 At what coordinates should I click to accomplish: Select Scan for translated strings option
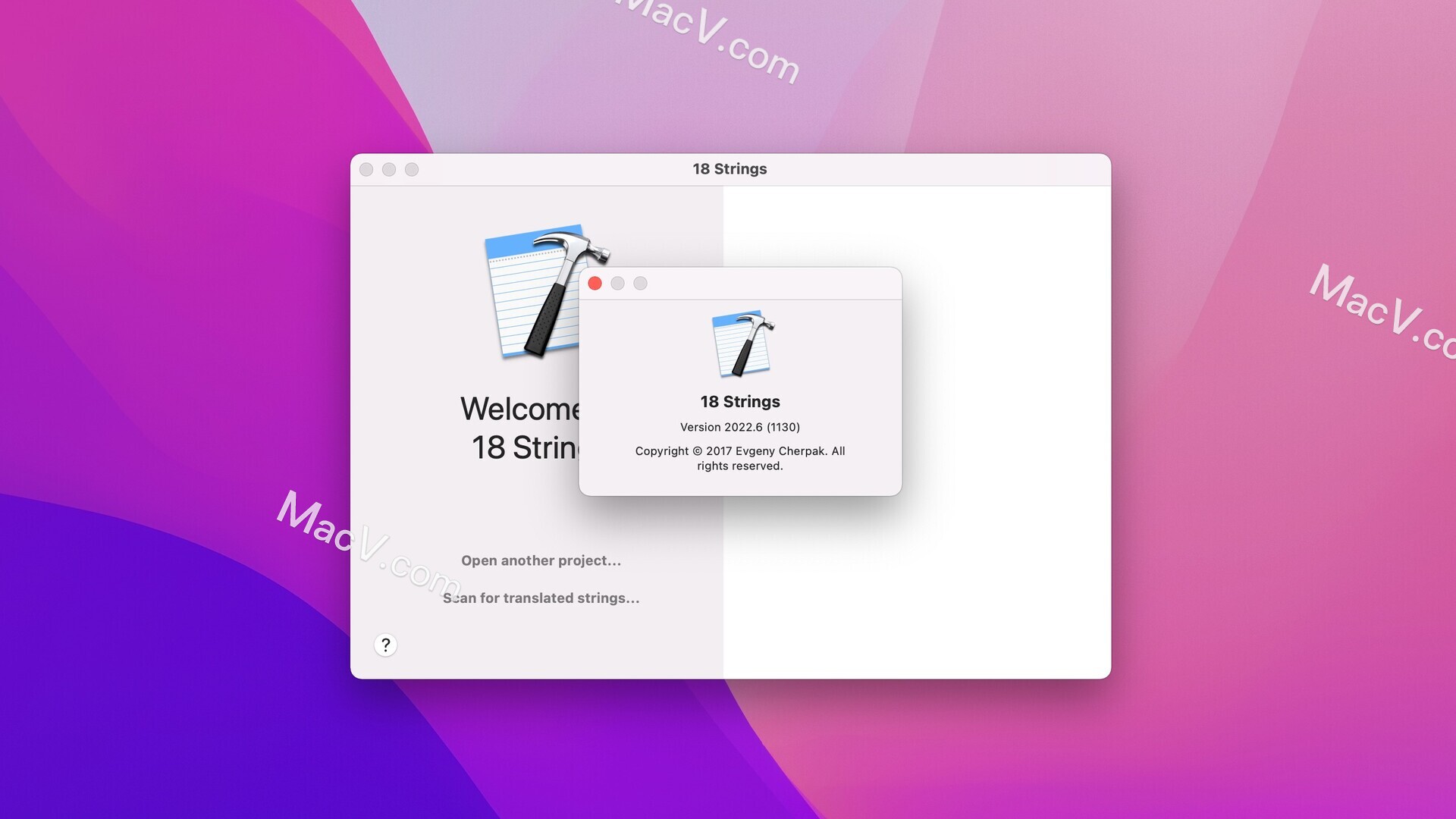541,598
